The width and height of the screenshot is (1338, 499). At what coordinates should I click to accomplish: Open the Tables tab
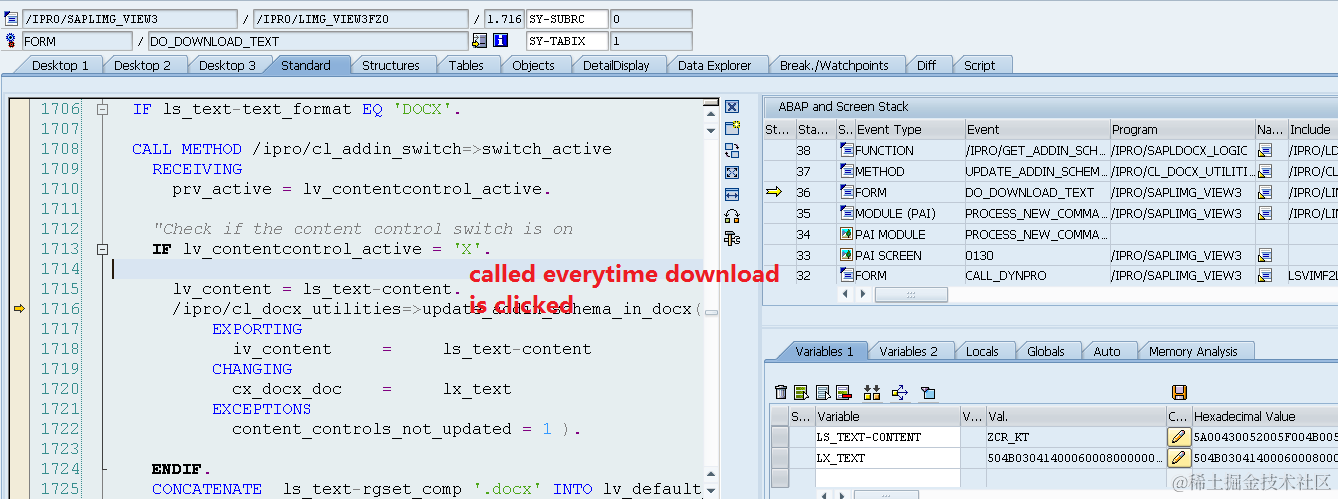466,65
